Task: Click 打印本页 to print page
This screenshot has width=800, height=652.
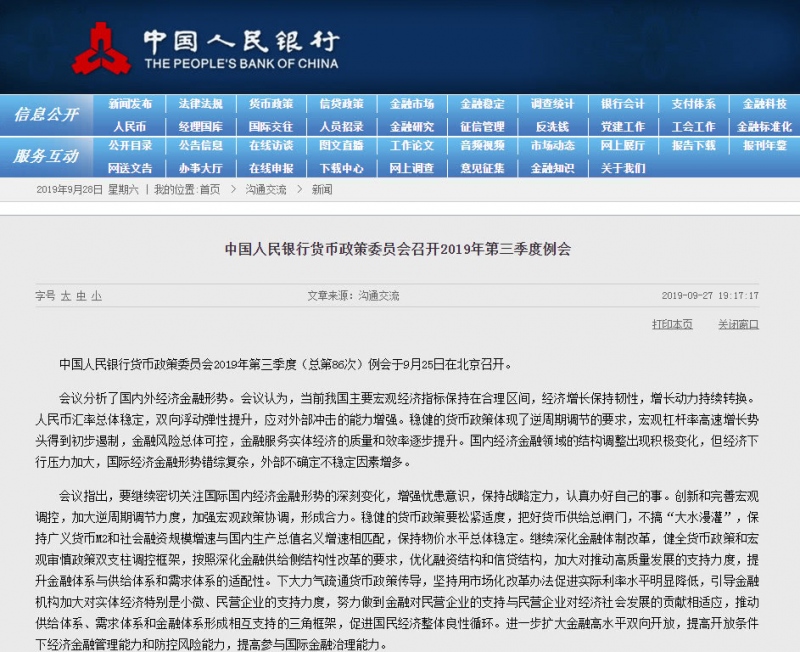Action: tap(672, 325)
